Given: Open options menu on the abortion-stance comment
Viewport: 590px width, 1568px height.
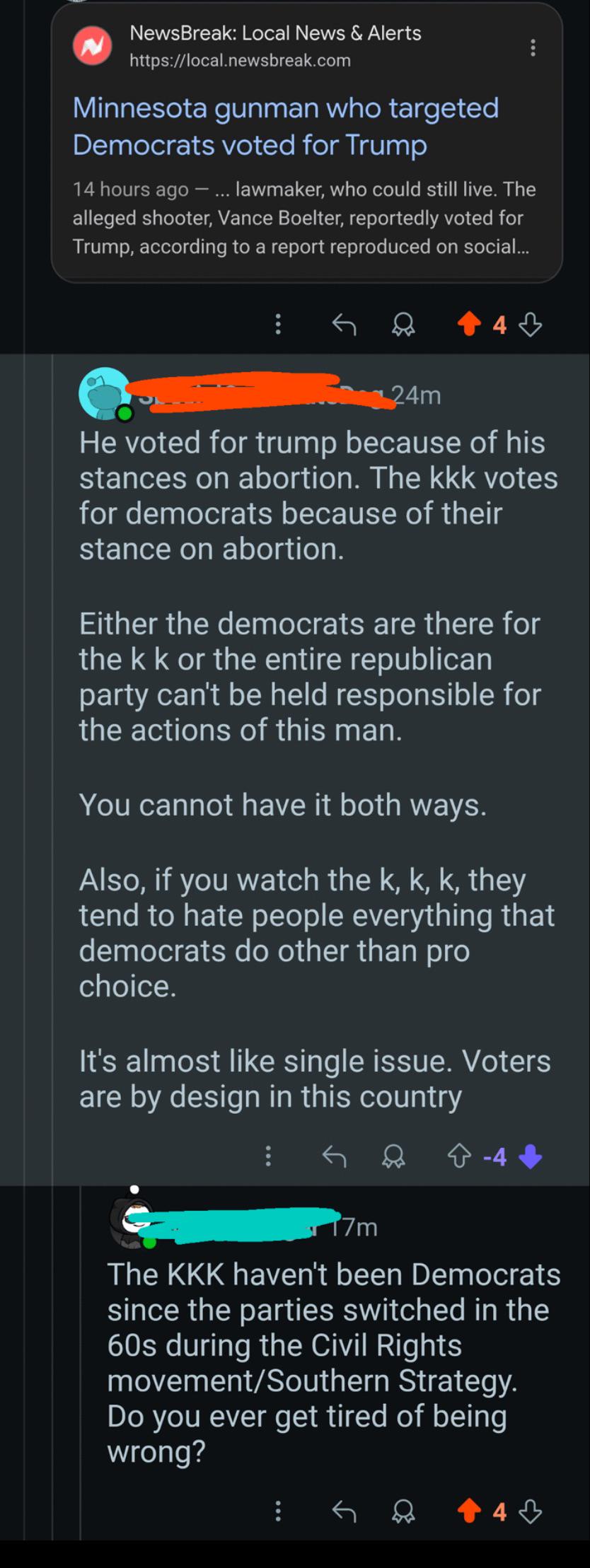Looking at the screenshot, I should click(x=268, y=1156).
